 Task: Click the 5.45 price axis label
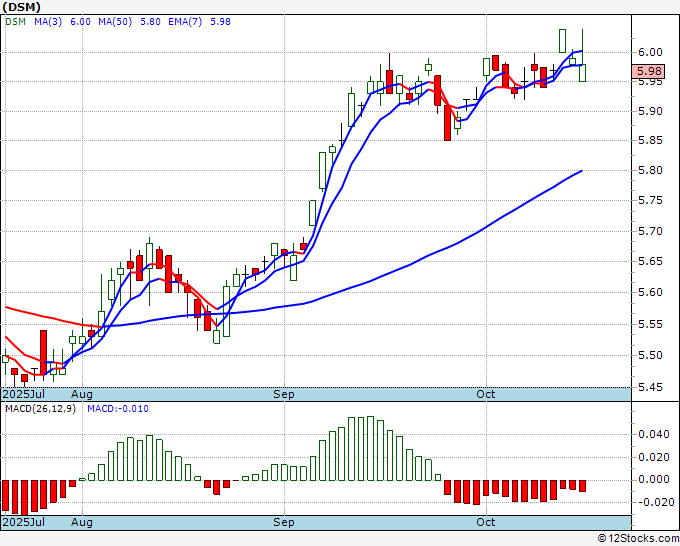[650, 387]
